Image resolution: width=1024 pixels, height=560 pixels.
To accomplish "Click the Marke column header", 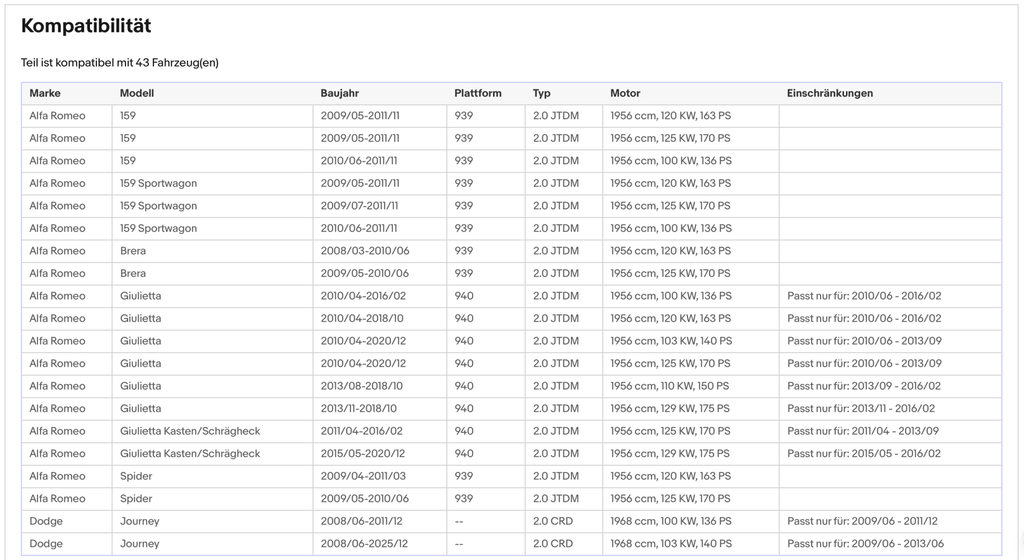I will point(44,93).
